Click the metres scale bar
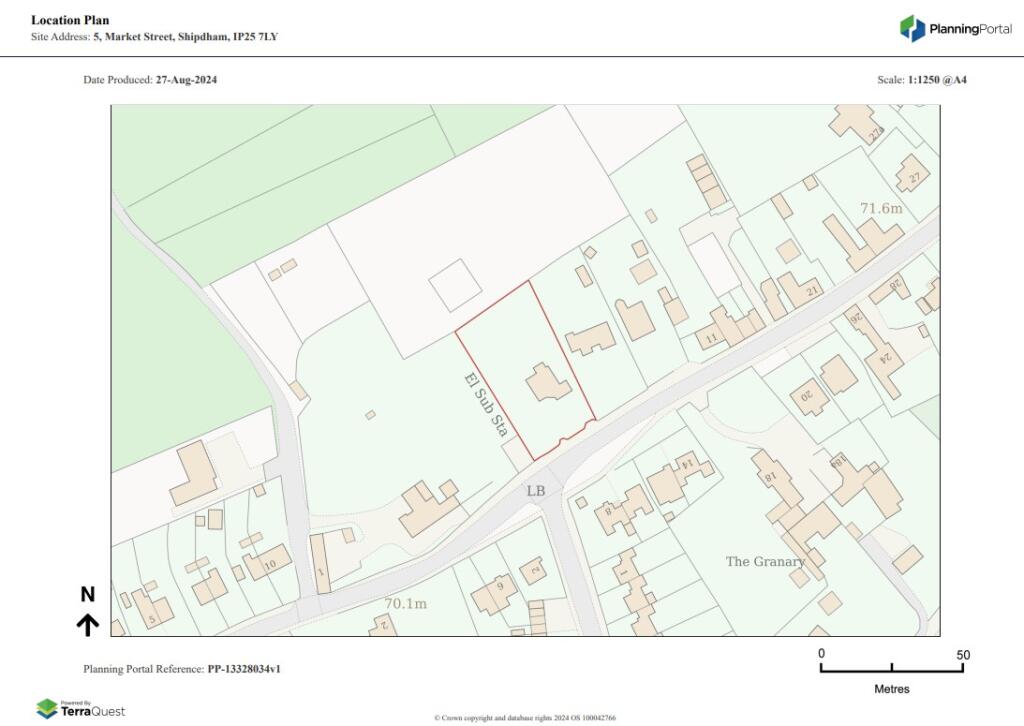The width and height of the screenshot is (1024, 726). 891,667
